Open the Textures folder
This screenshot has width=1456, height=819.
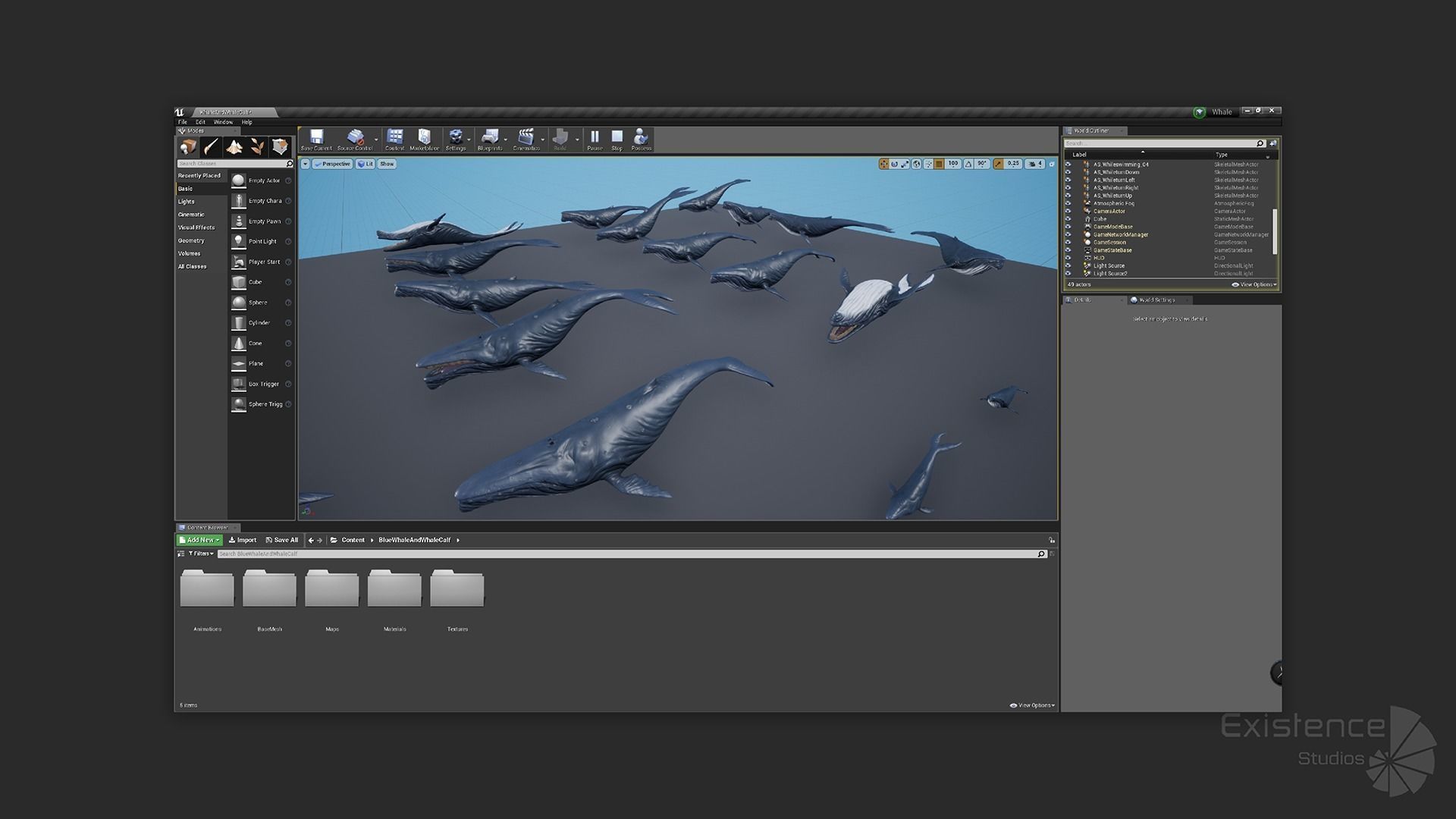point(457,601)
